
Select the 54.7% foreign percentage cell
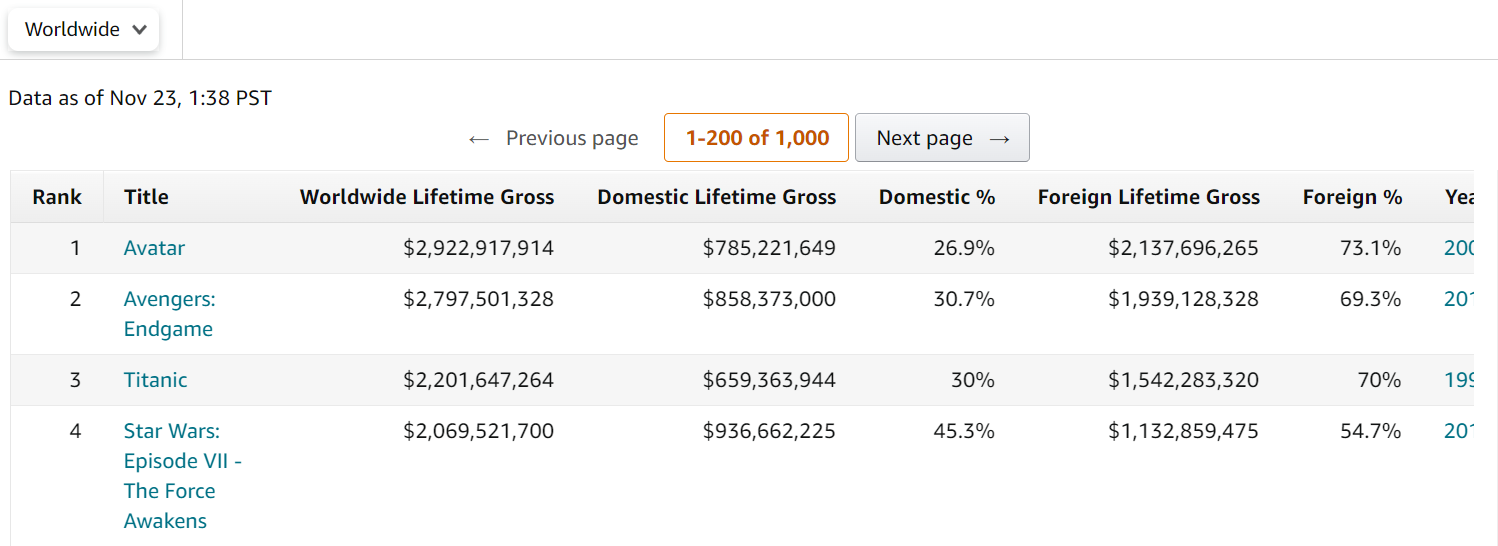1371,431
